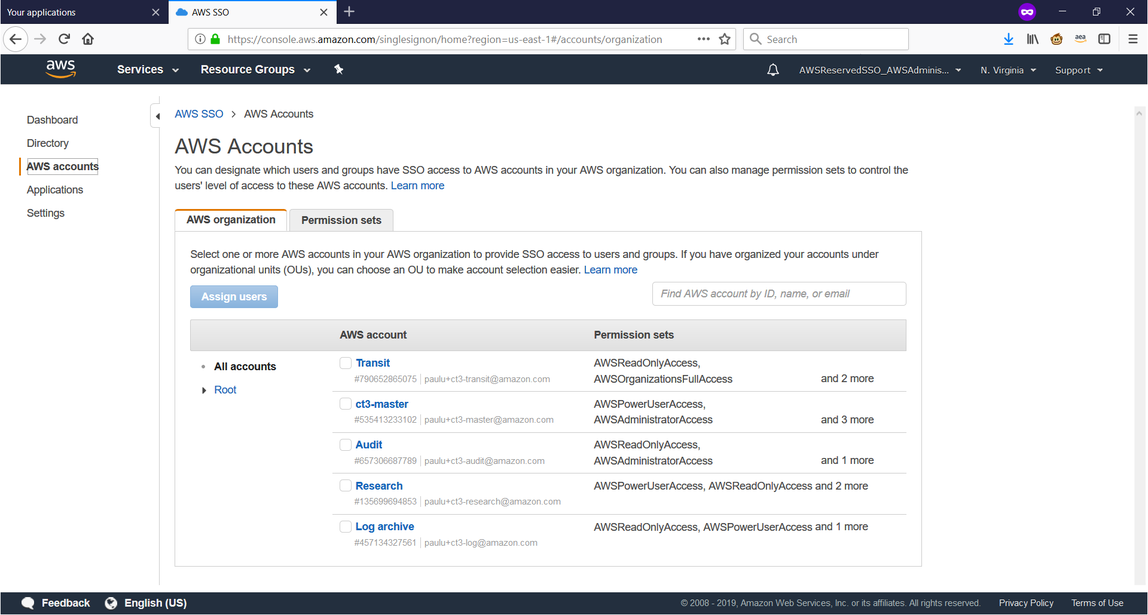Click the globe language icon in footer
1148x615 pixels.
coord(111,603)
